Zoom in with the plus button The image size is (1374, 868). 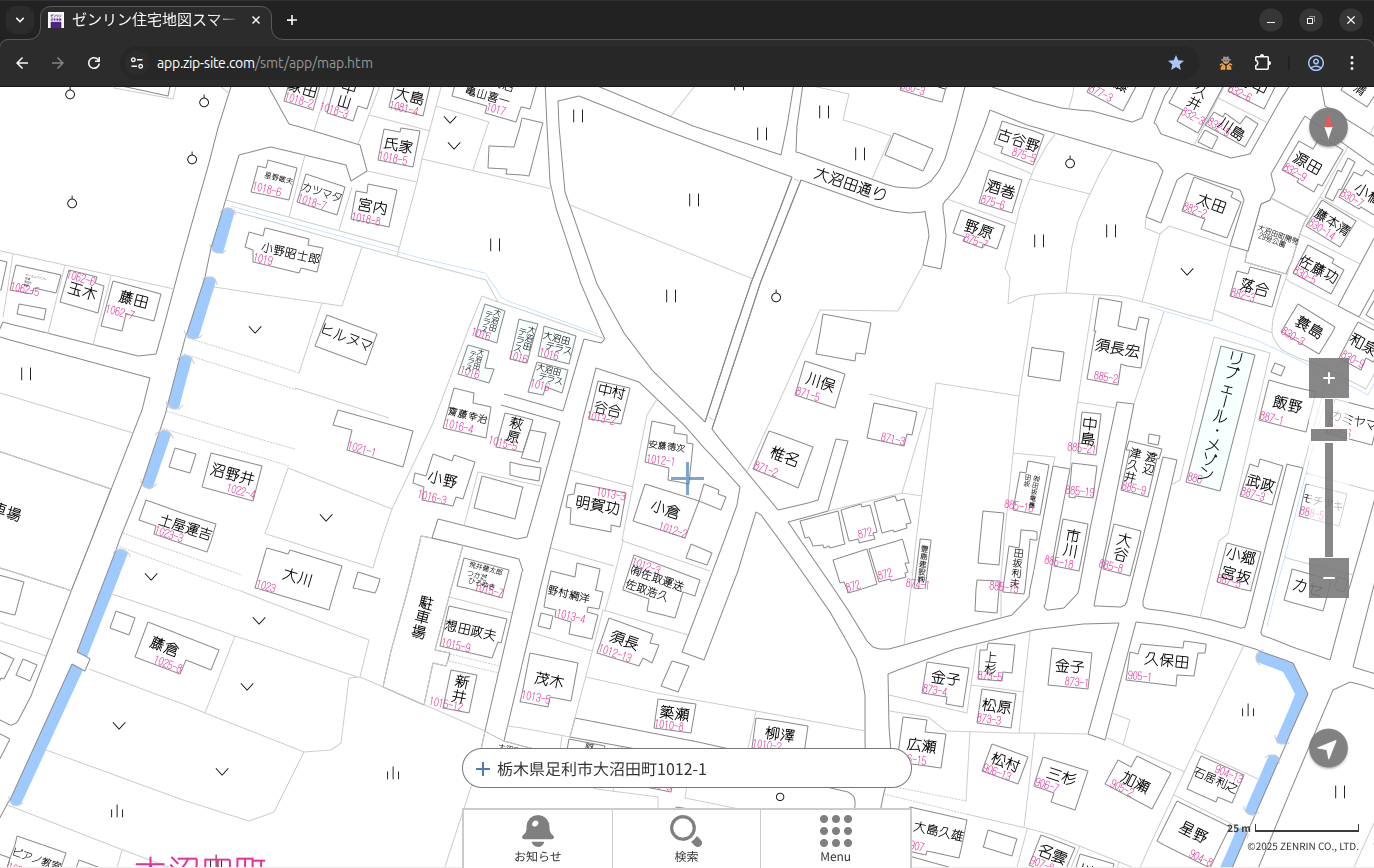(1328, 378)
